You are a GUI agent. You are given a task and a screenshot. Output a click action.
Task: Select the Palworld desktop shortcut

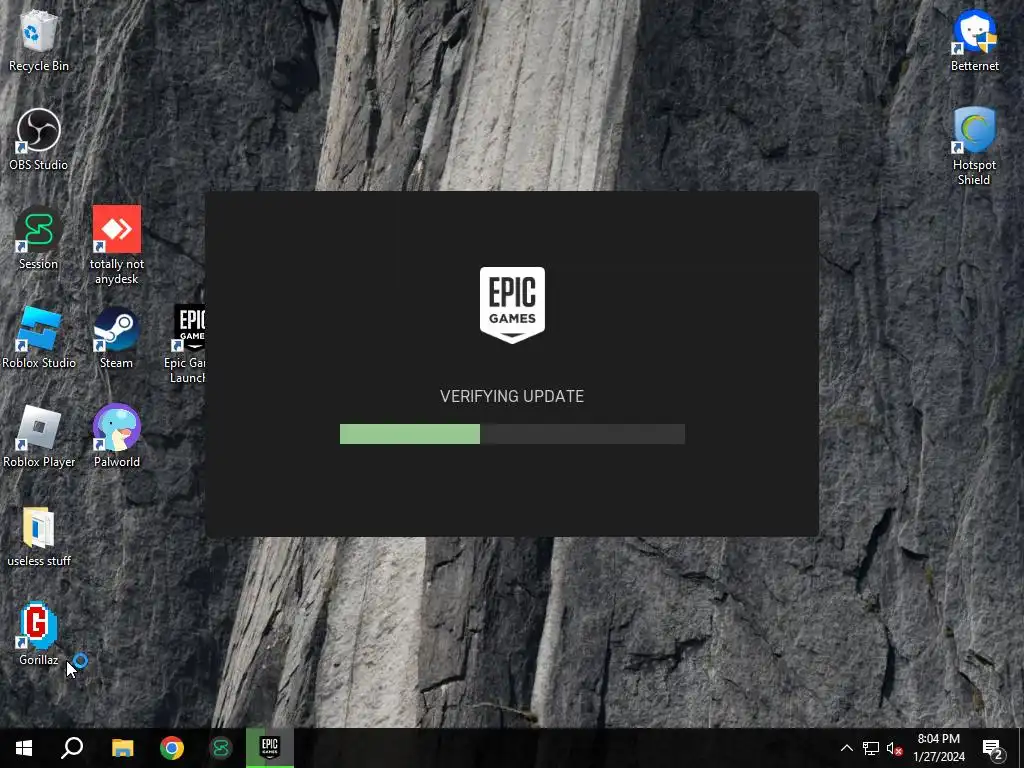[117, 436]
